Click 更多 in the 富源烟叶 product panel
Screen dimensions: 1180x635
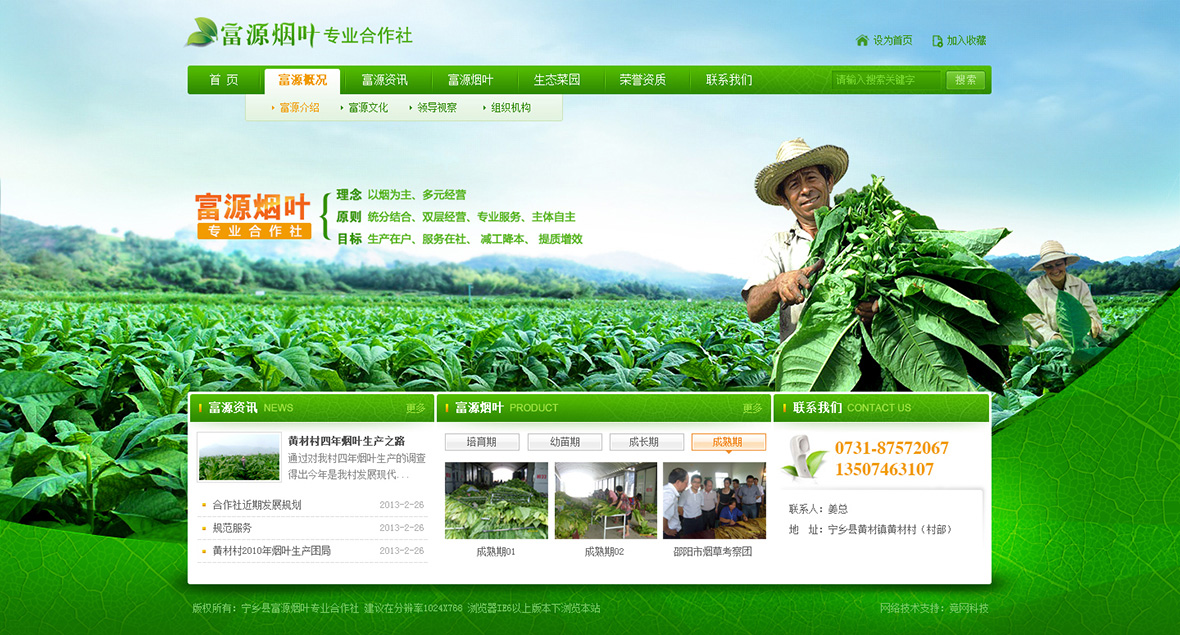point(753,408)
